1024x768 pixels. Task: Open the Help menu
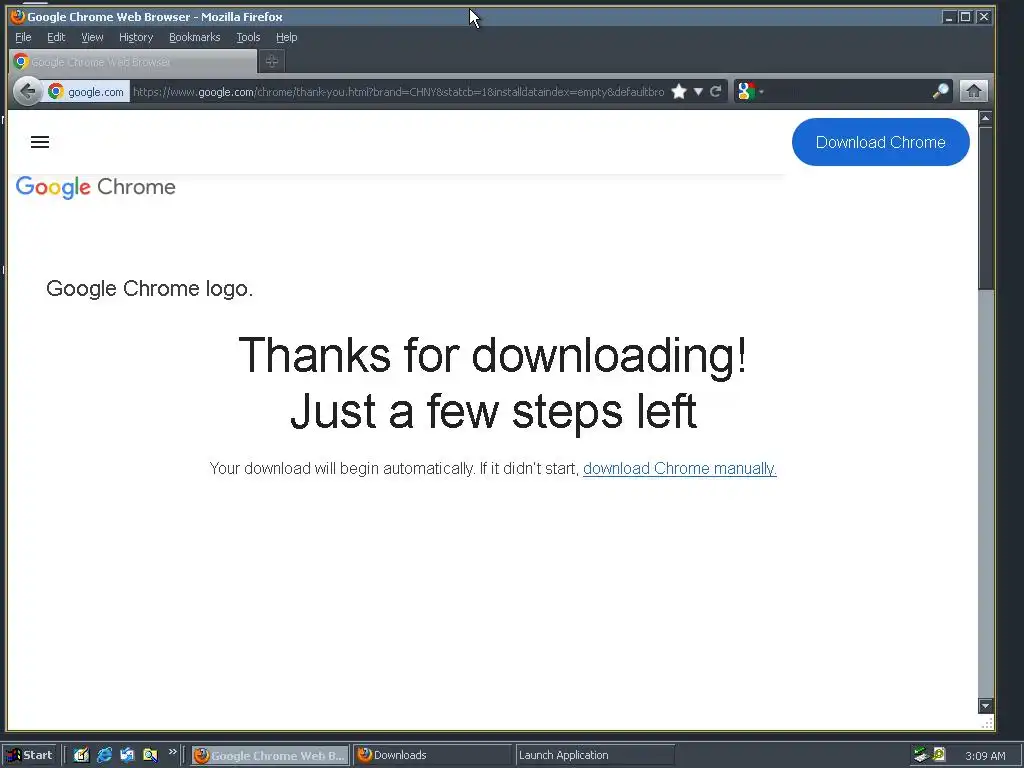tap(286, 37)
